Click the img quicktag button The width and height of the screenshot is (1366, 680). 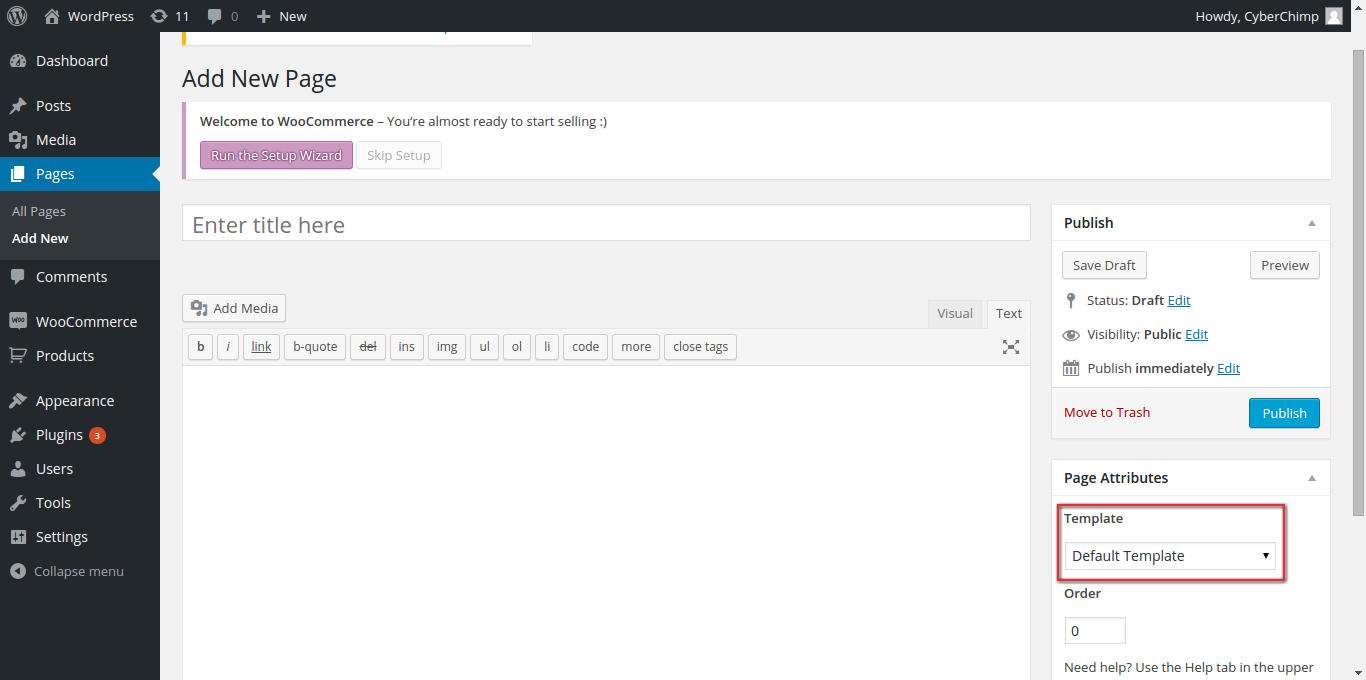click(447, 347)
